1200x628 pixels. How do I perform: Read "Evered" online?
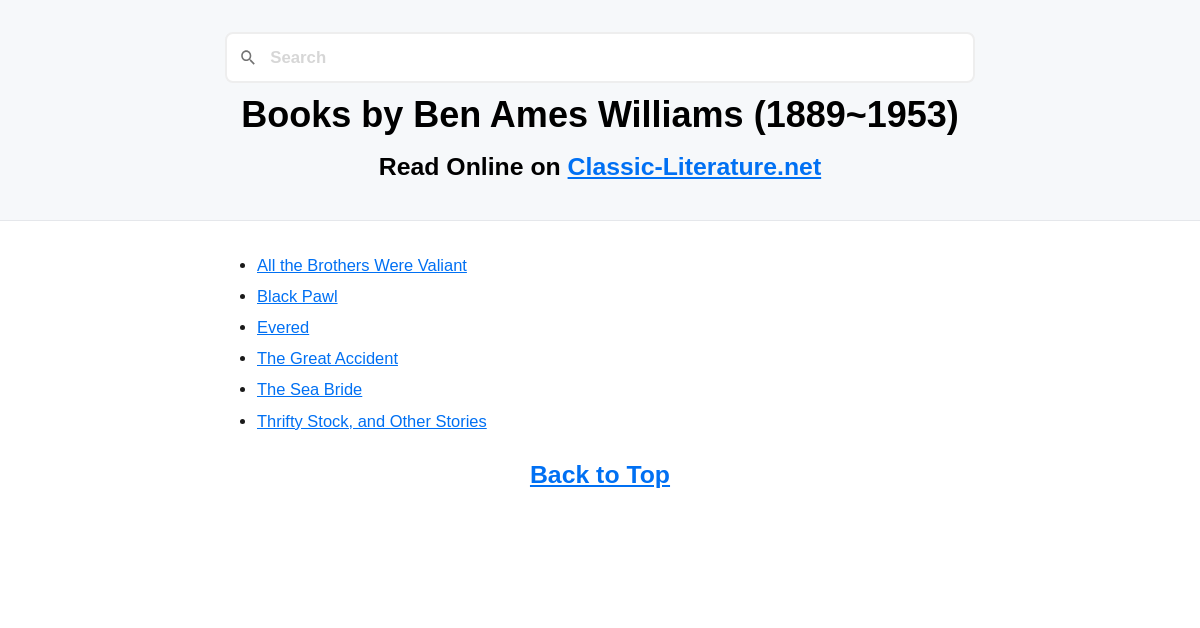click(x=283, y=327)
